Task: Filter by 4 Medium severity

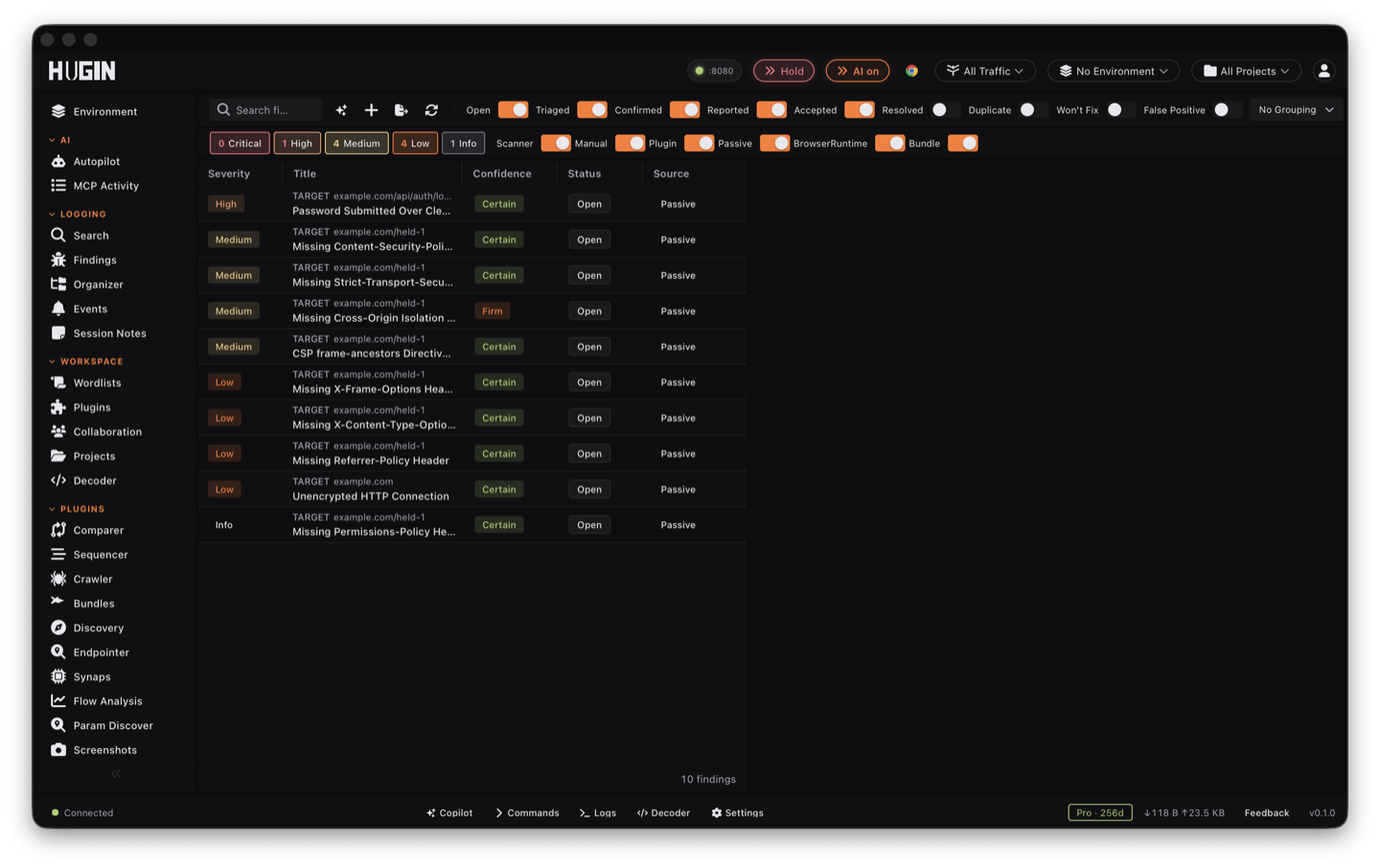Action: tap(356, 144)
